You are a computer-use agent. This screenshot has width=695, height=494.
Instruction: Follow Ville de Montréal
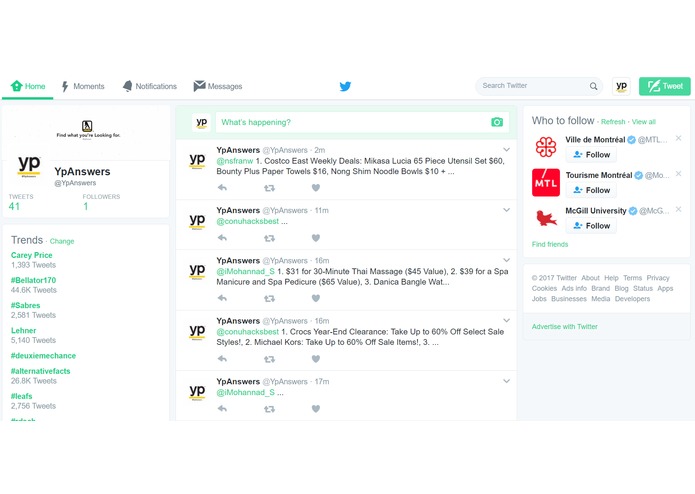click(591, 155)
